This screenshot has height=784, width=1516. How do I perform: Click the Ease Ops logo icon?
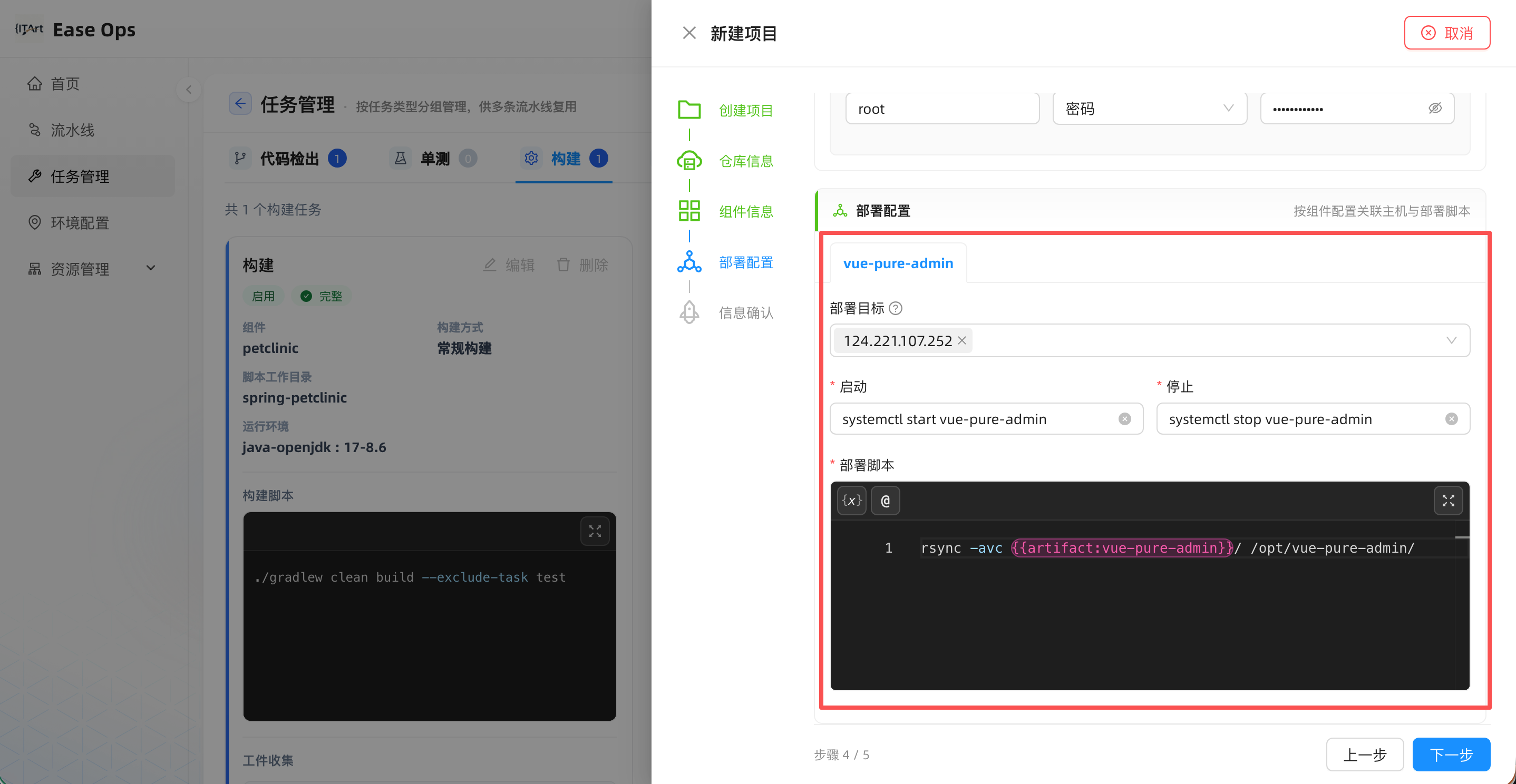29,29
